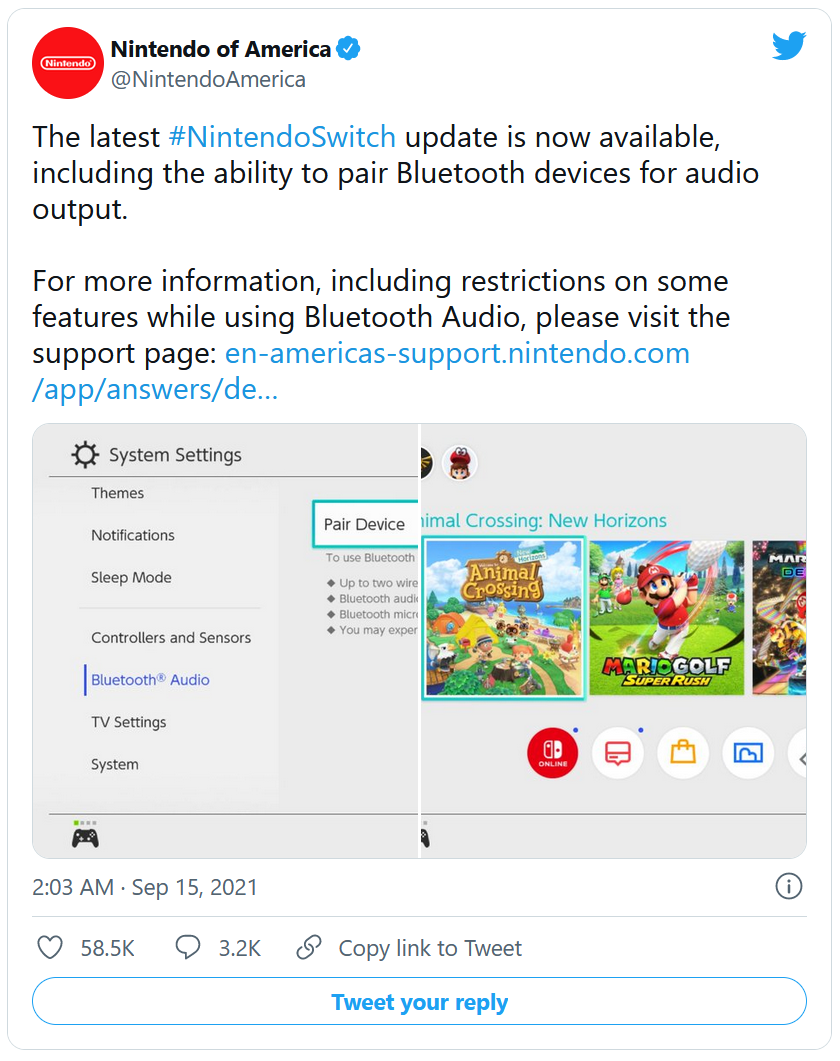This screenshot has height=1061, width=840.
Task: Open the tweet info icon
Action: click(x=789, y=886)
